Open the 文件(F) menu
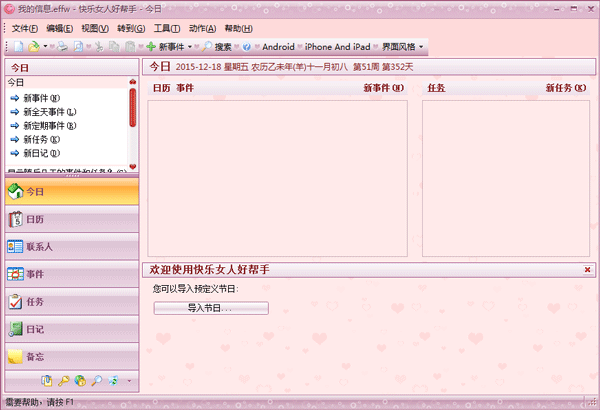Screen dimensions: 600x410 25,28
